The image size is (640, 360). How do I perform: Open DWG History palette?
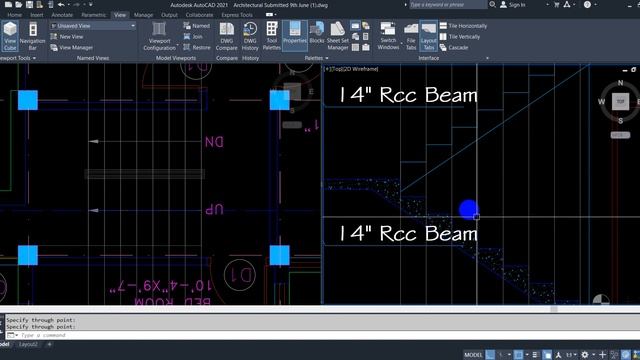[250, 36]
